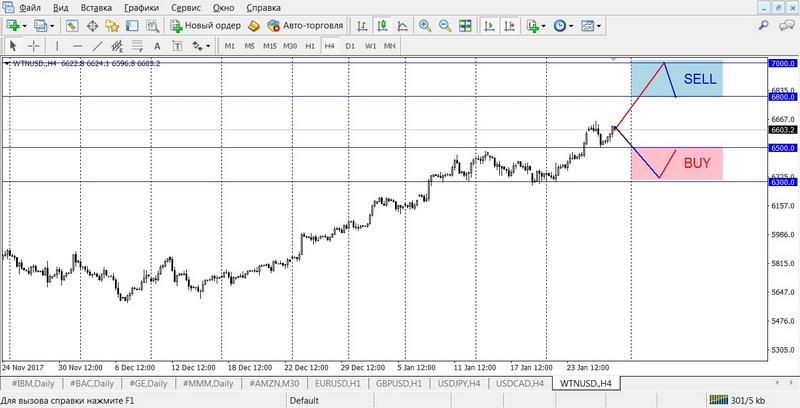
Task: Expand the periodicity clock dropdown
Action: 572,25
